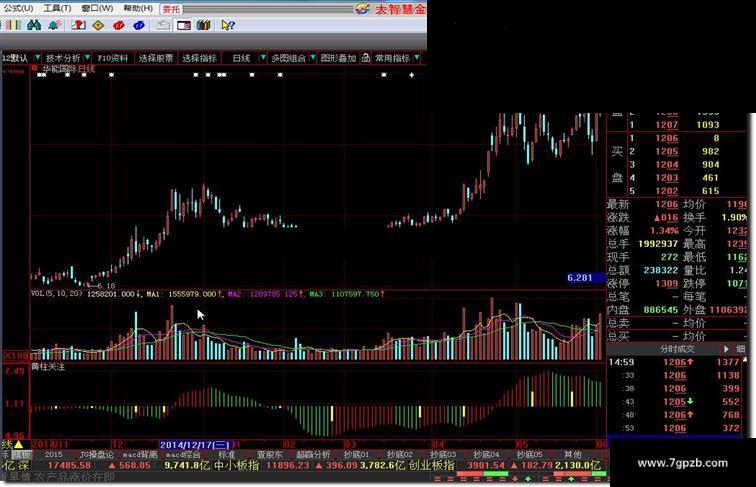The width and height of the screenshot is (756, 487).
Task: Click the yellow triangle beside 线
Action: [x=18, y=445]
